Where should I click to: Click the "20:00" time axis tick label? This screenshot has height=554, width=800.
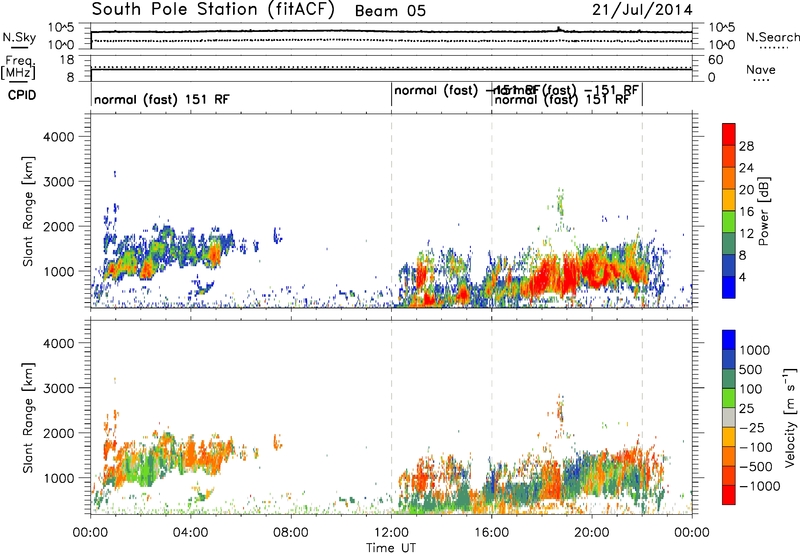click(x=592, y=533)
